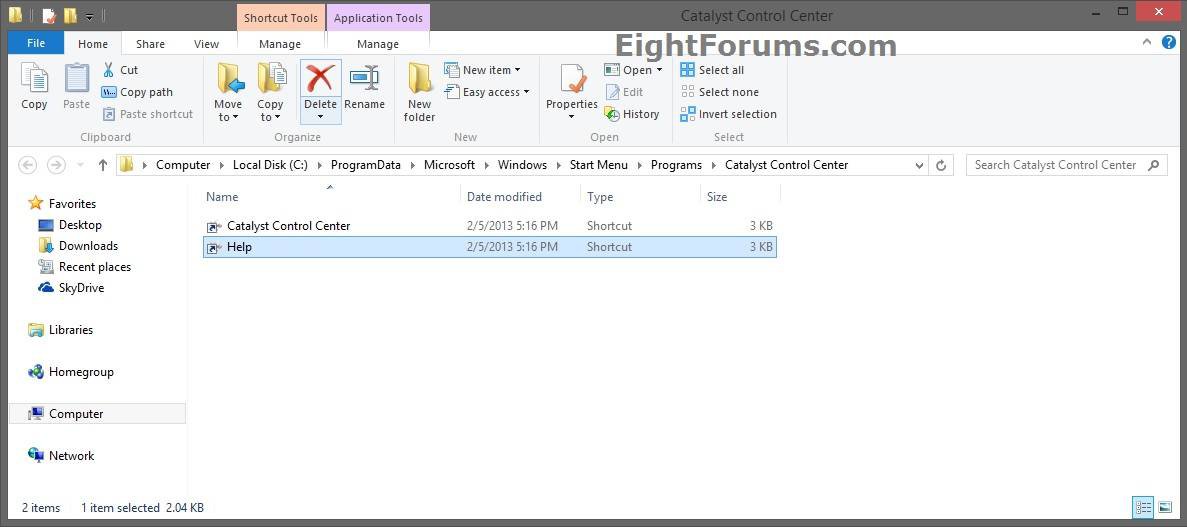This screenshot has width=1187, height=527.
Task: Switch to the View ribbon tab
Action: tap(206, 44)
